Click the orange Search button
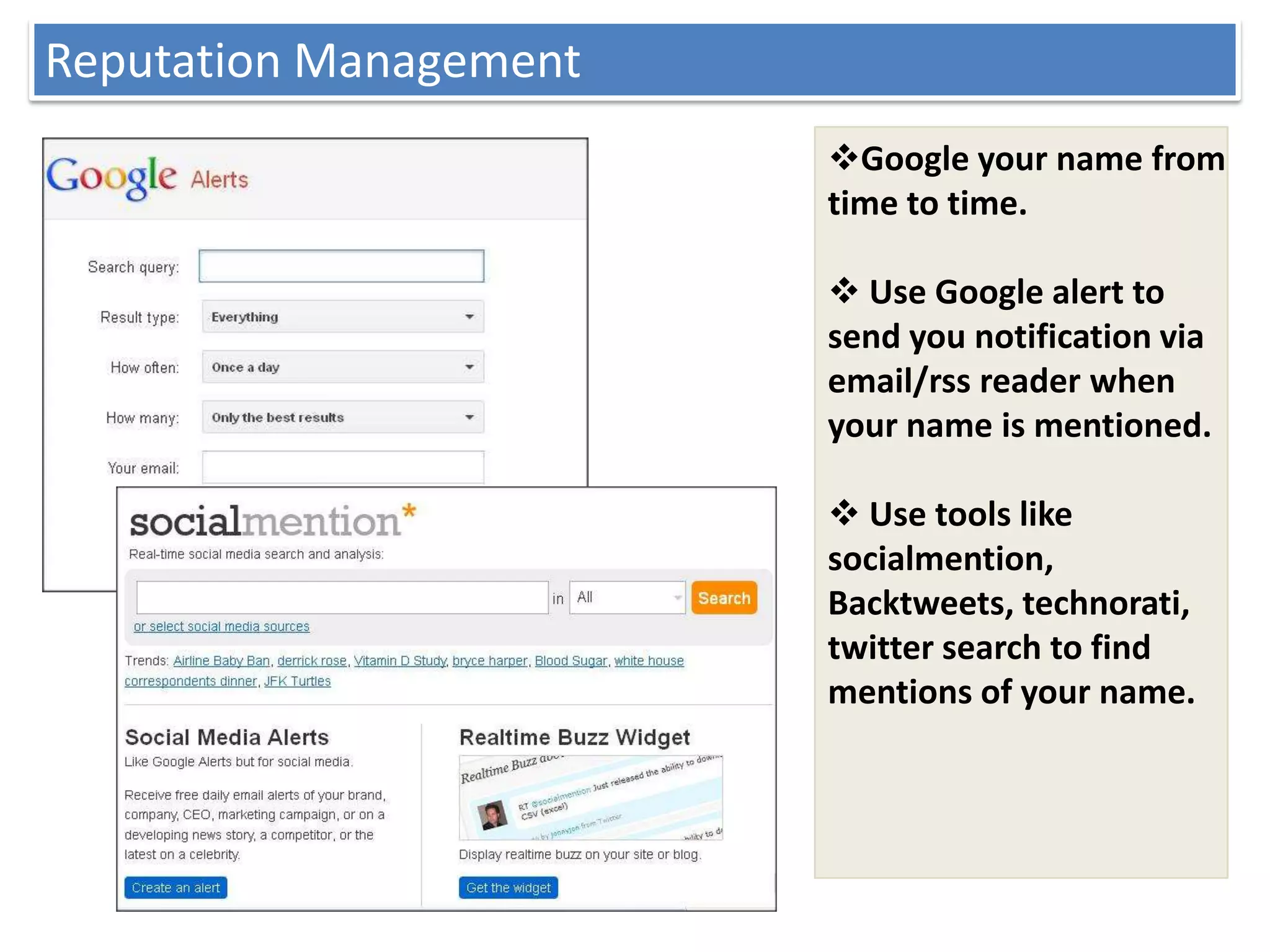 point(724,598)
